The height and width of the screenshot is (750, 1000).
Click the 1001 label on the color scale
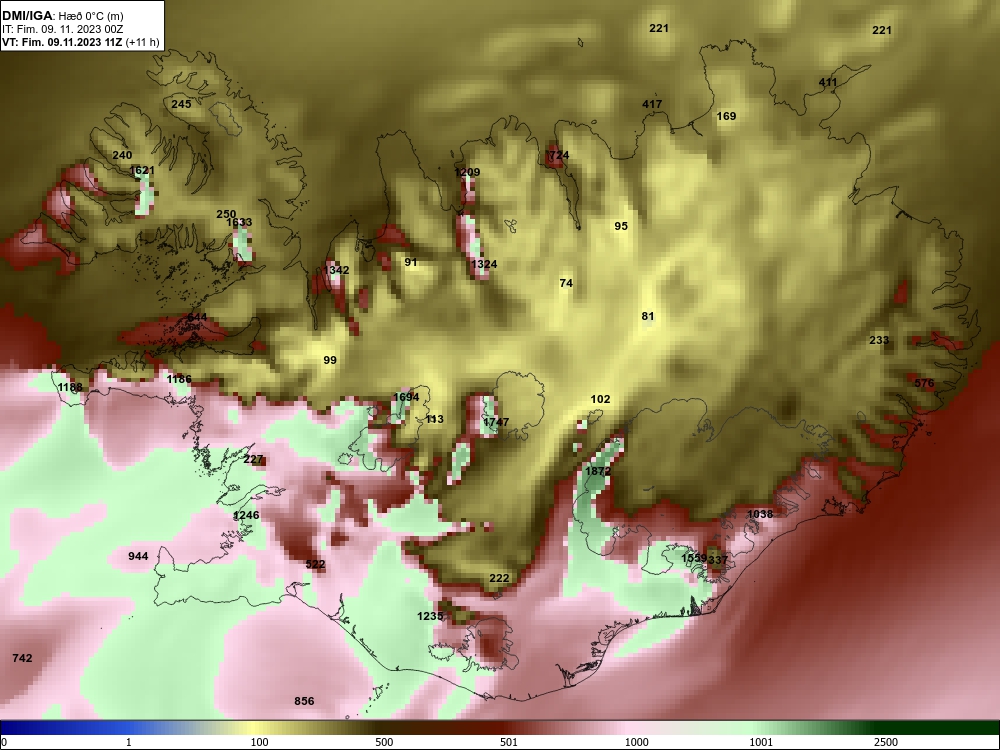point(761,742)
